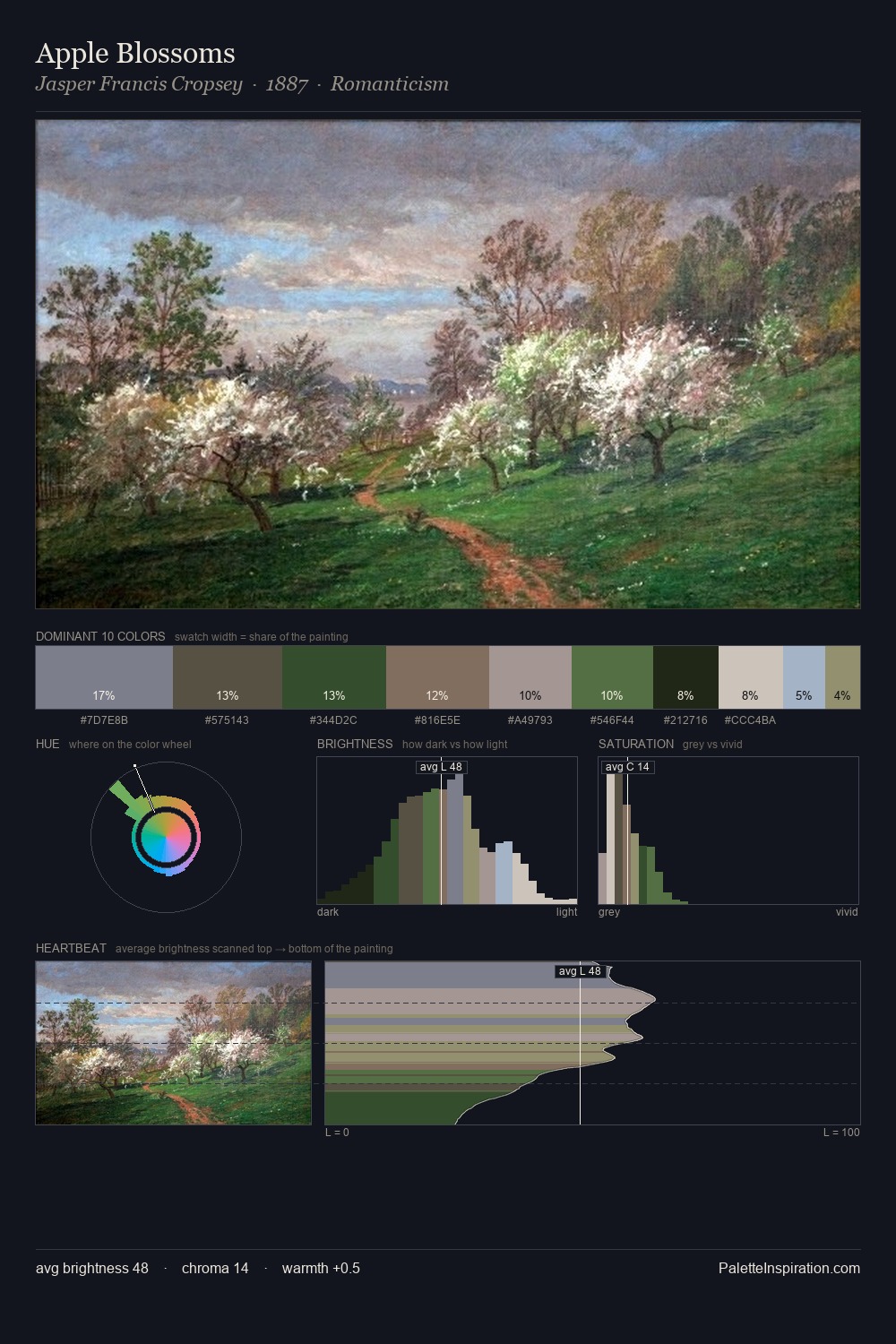
Task: Click the HEARTBEAT section heading
Action: pos(71,948)
